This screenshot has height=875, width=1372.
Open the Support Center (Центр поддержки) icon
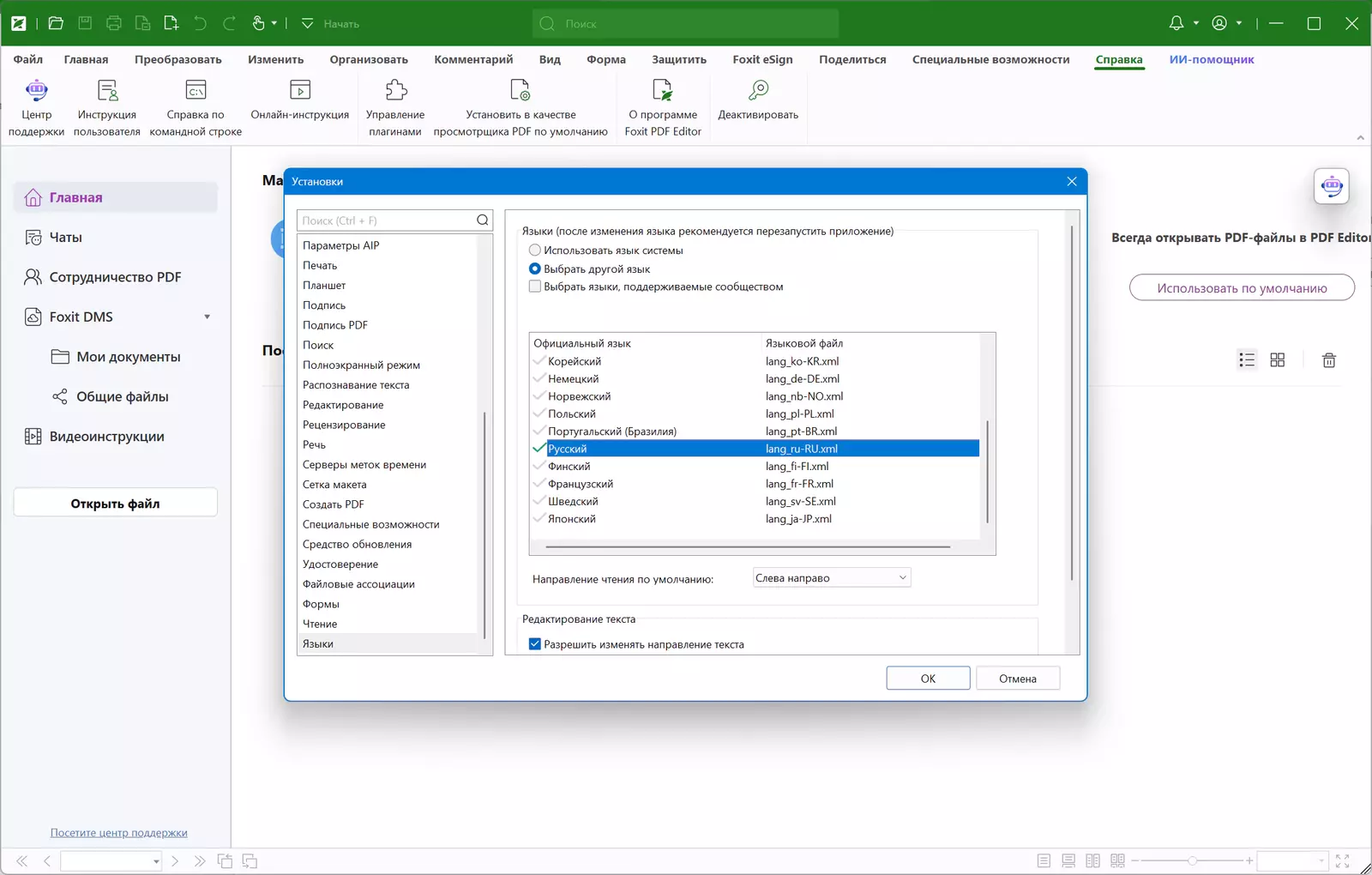(36, 90)
